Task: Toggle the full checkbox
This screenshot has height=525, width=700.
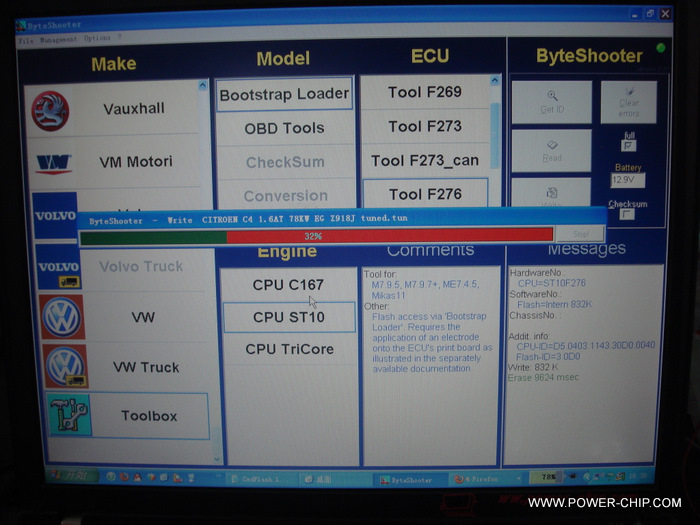Action: pyautogui.click(x=628, y=146)
